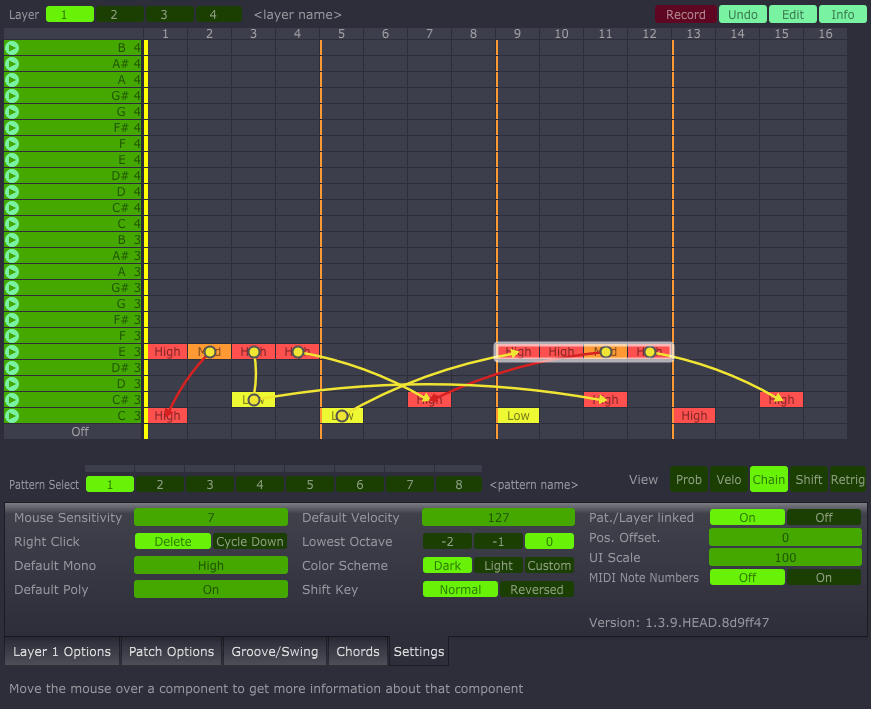871x709 pixels.
Task: Adjust the Mouse Sensitivity slider
Action: 210,518
